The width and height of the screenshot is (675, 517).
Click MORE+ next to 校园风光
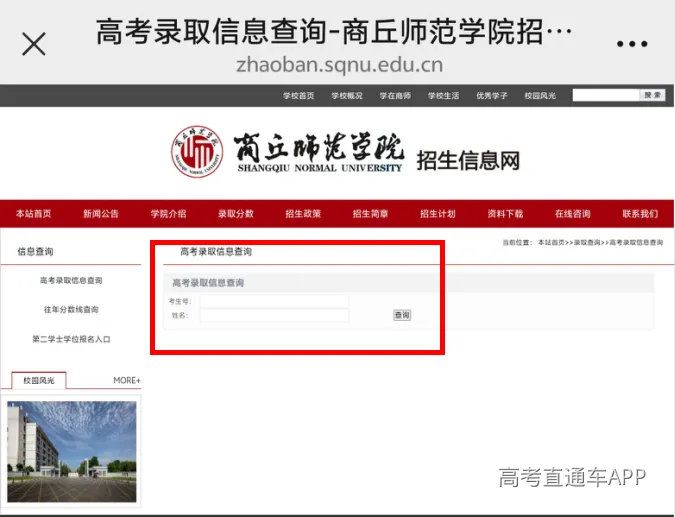click(x=127, y=380)
